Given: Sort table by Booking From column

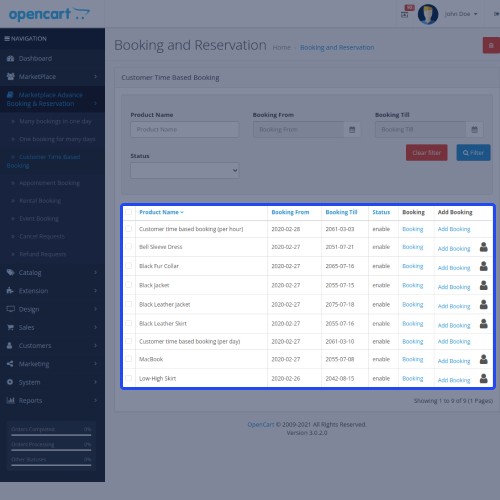Looking at the screenshot, I should pos(290,212).
